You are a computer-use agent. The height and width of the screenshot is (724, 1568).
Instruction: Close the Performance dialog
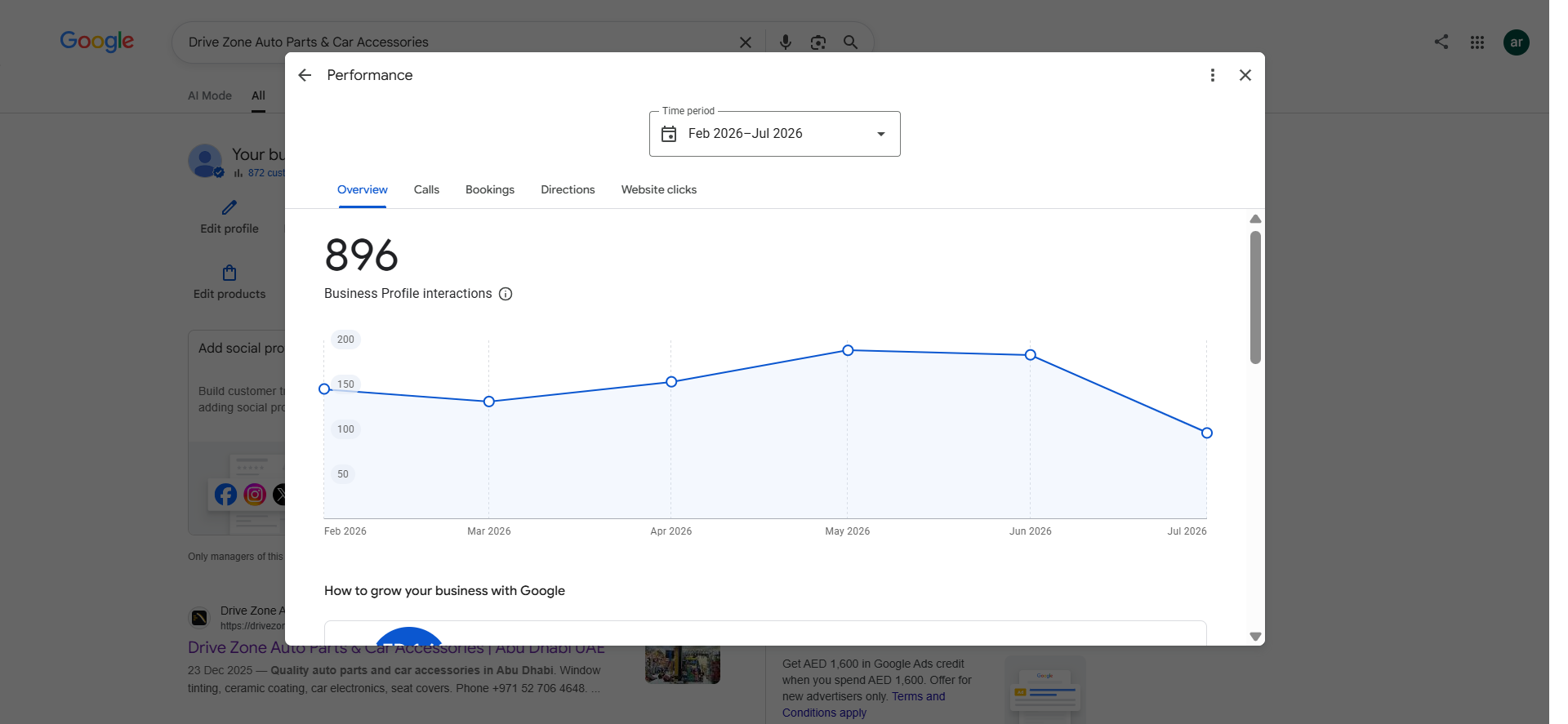[1245, 75]
